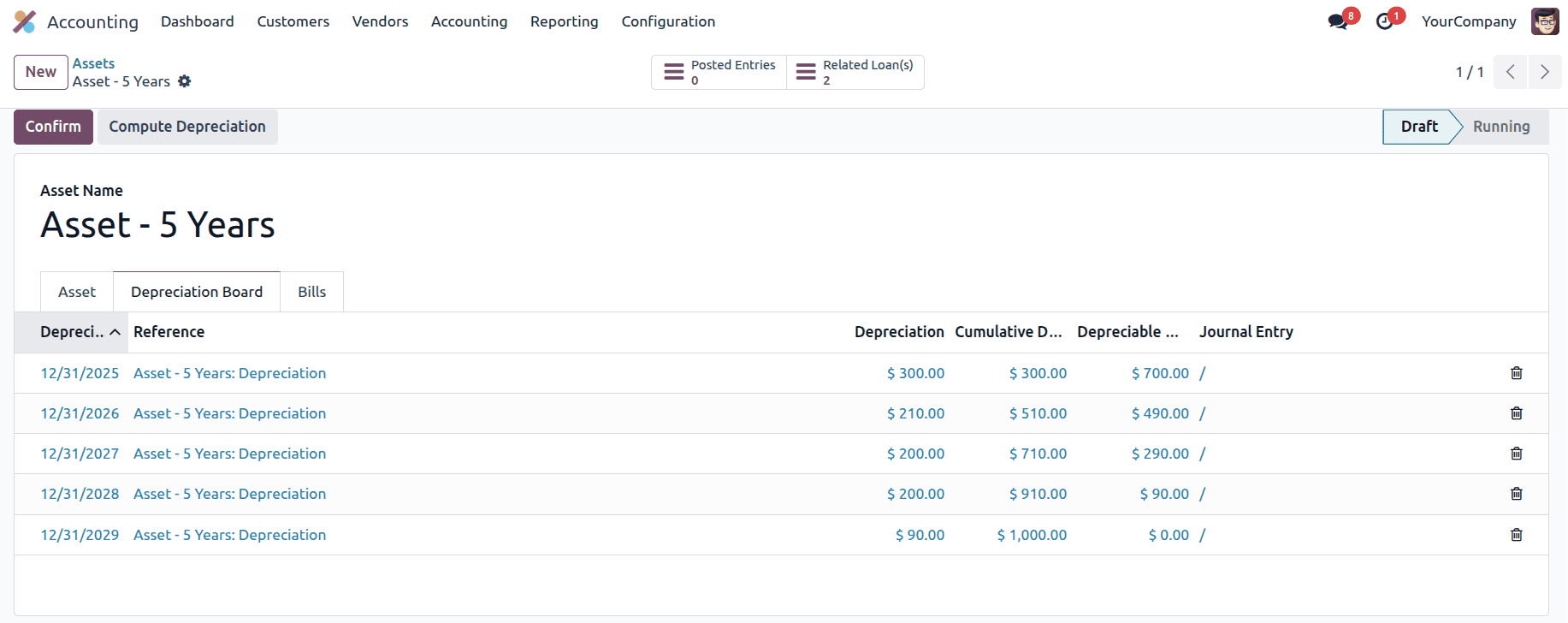The height and width of the screenshot is (623, 1568).
Task: Open the Vendors menu
Action: (380, 21)
